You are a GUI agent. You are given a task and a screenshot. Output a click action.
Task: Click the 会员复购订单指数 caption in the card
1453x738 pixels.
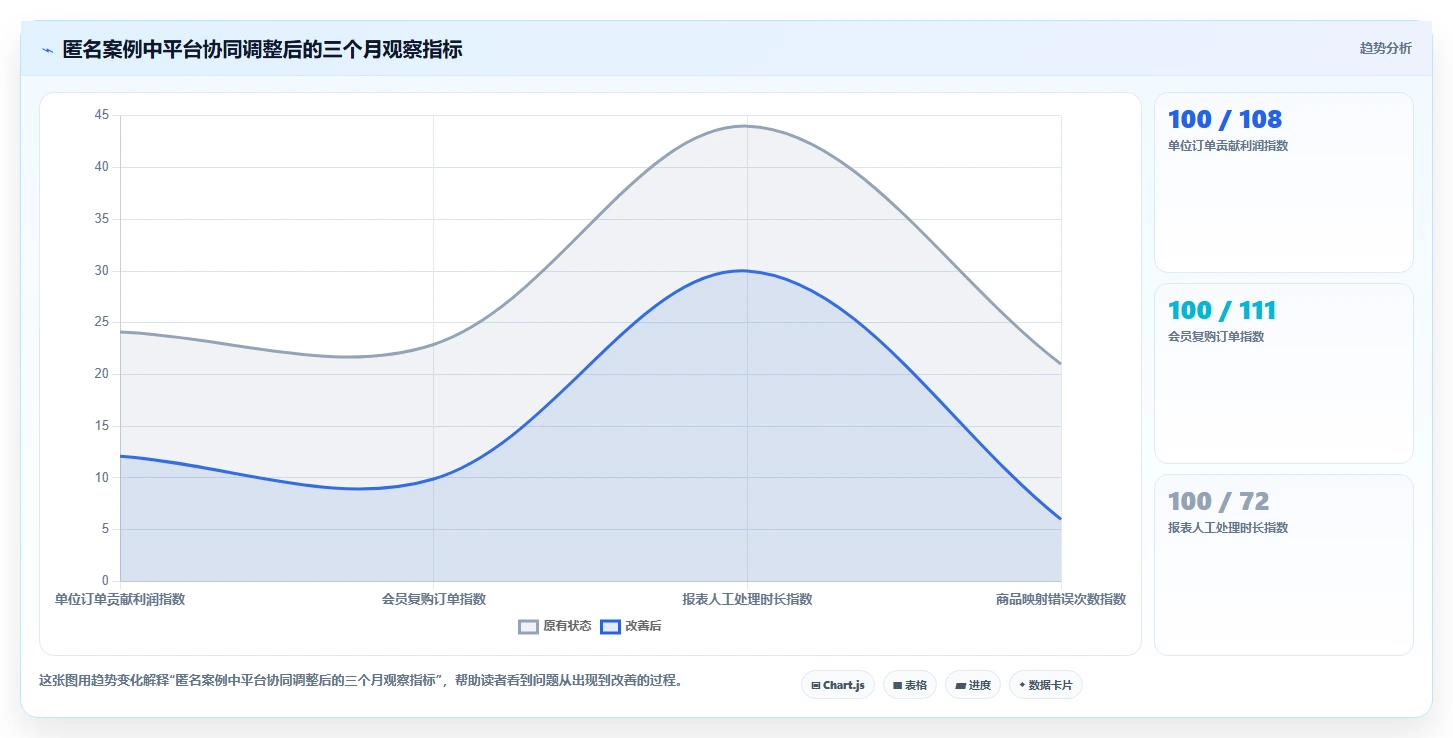pos(1216,337)
